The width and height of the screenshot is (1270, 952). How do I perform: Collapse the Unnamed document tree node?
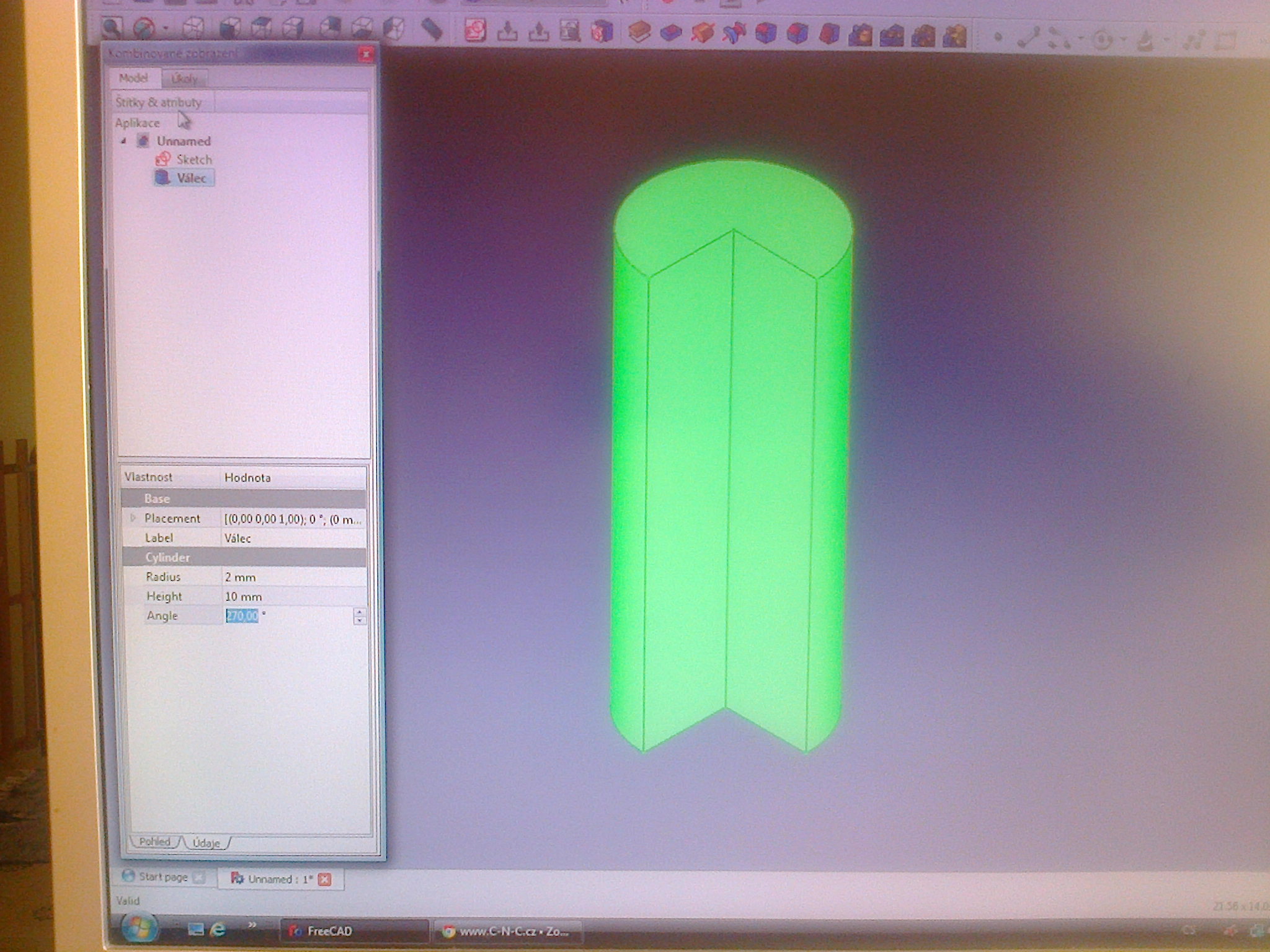click(123, 141)
